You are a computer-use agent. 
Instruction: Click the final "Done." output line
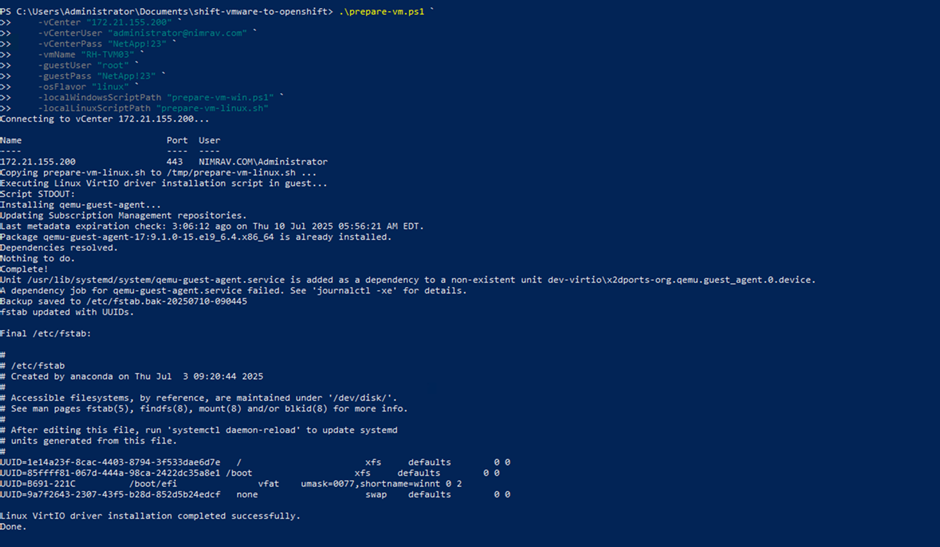(13, 526)
